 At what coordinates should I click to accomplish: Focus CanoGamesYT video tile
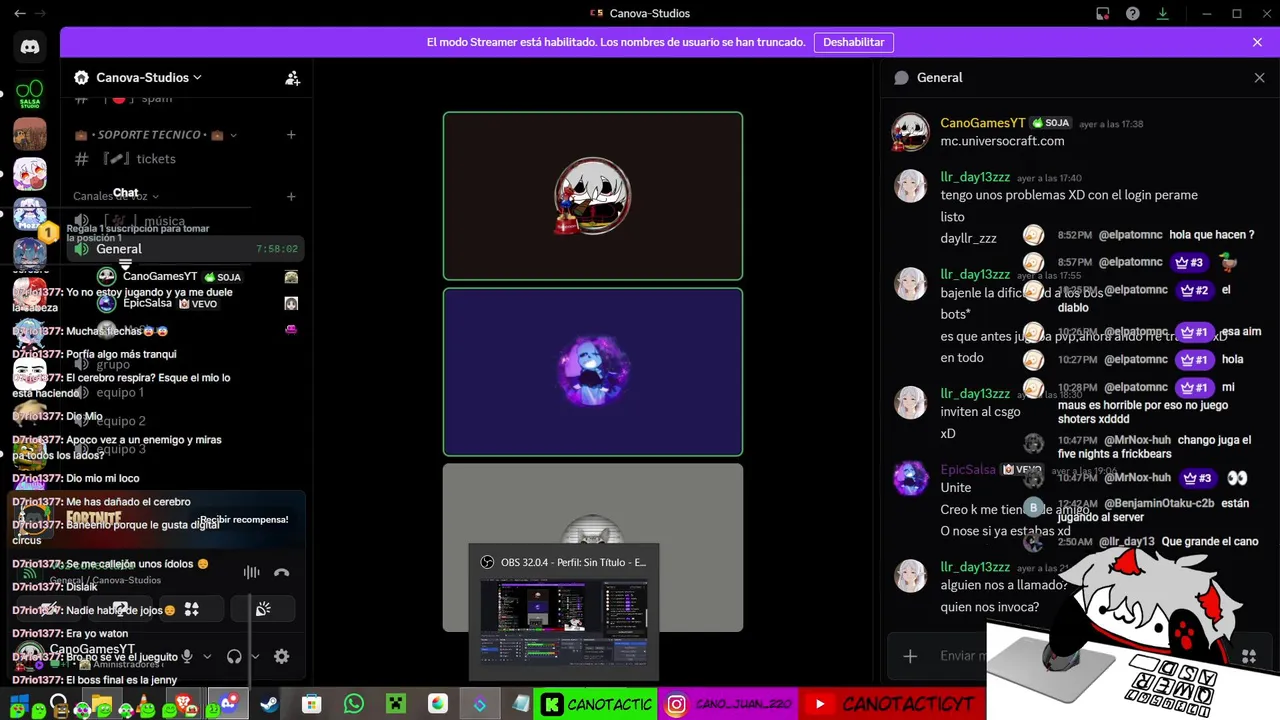tap(593, 196)
